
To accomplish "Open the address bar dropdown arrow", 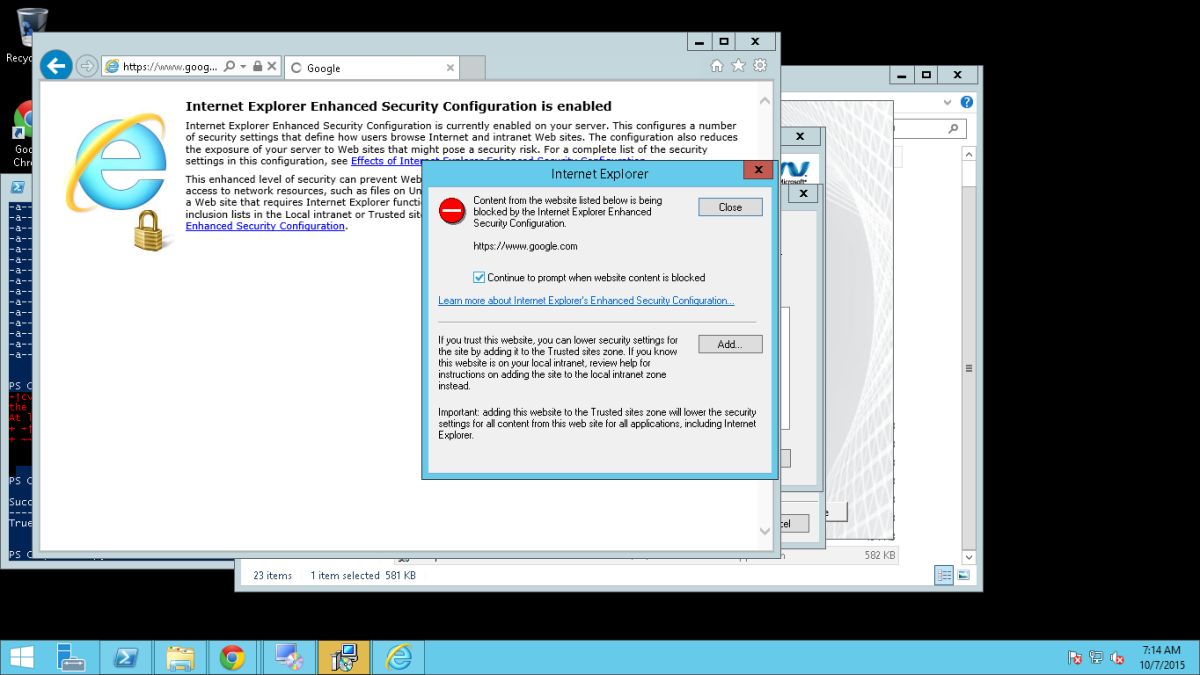I will tap(243, 66).
